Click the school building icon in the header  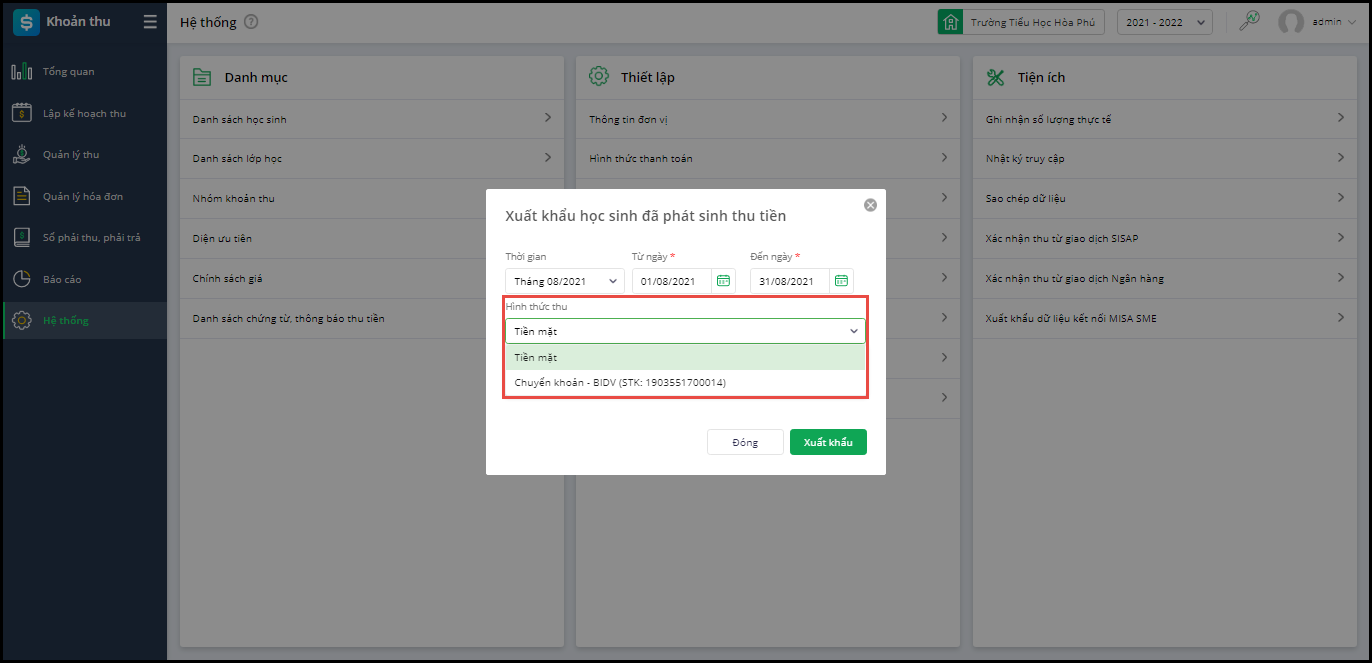coord(950,22)
